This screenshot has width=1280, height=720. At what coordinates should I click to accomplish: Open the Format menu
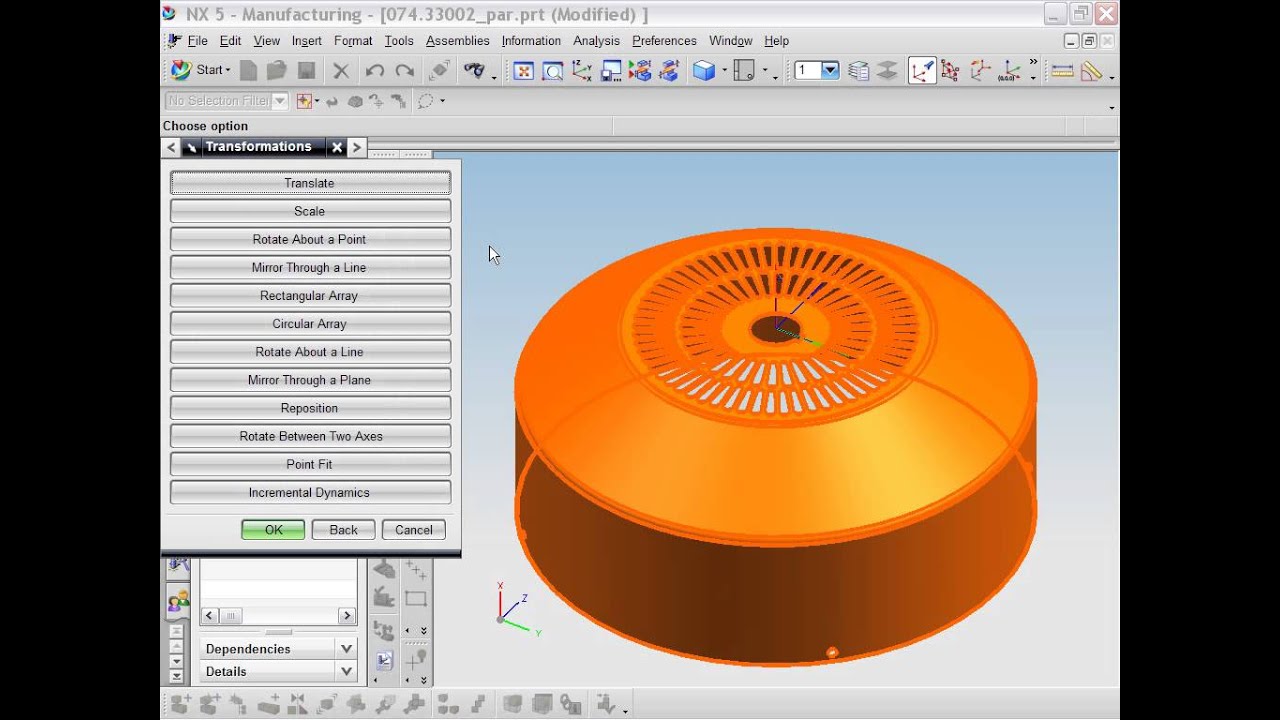(x=353, y=41)
